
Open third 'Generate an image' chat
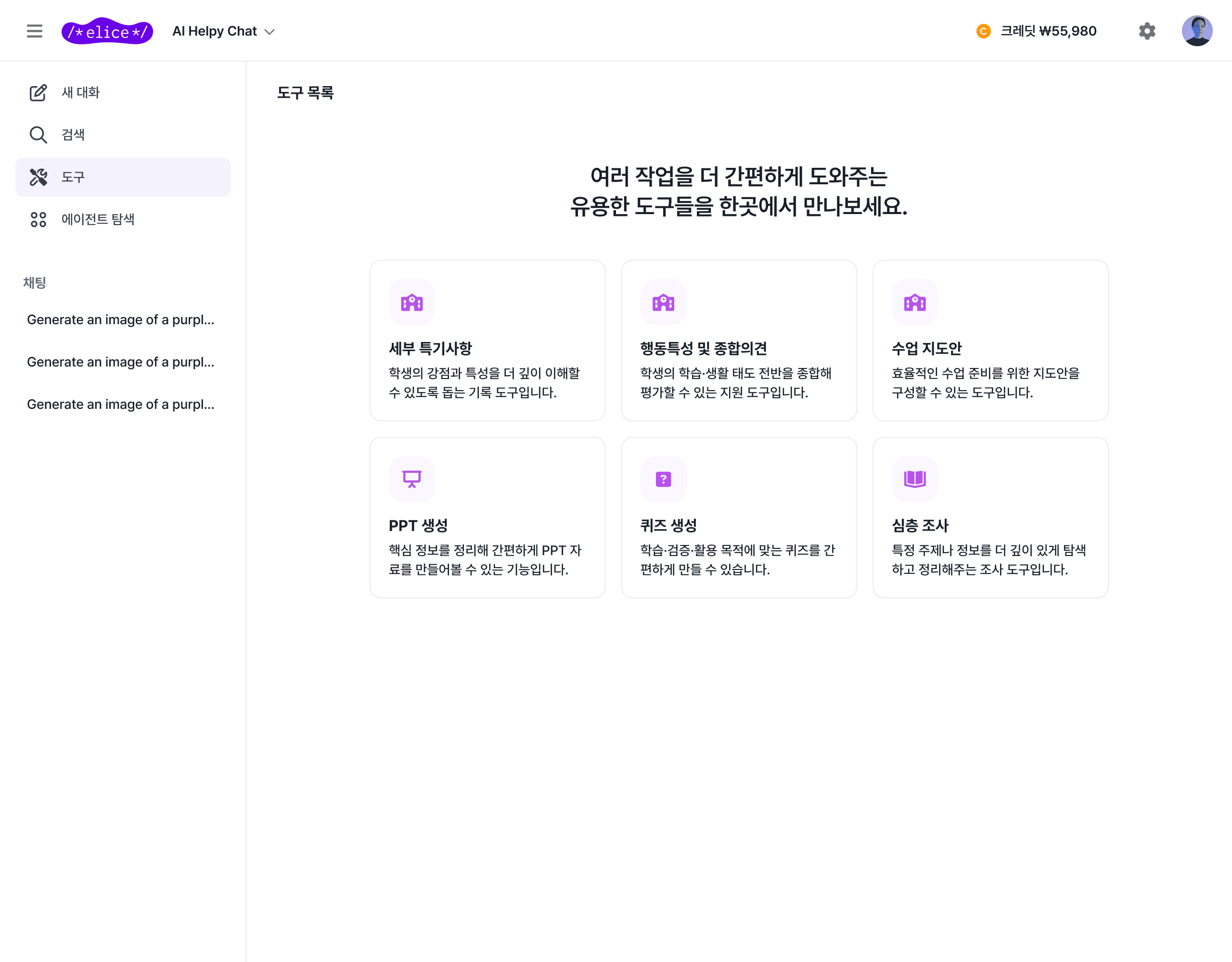tap(121, 405)
